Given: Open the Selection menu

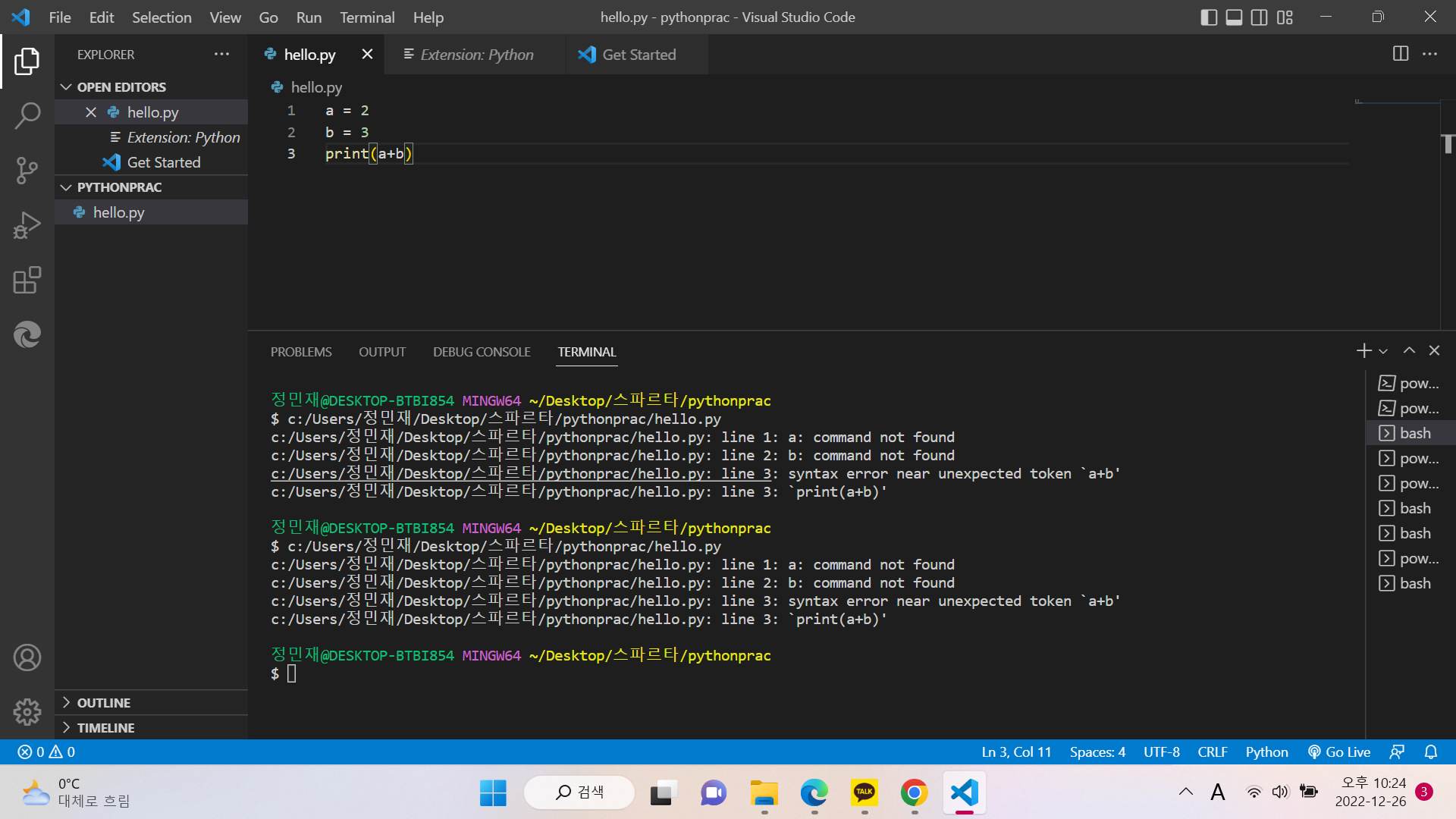Looking at the screenshot, I should (162, 17).
